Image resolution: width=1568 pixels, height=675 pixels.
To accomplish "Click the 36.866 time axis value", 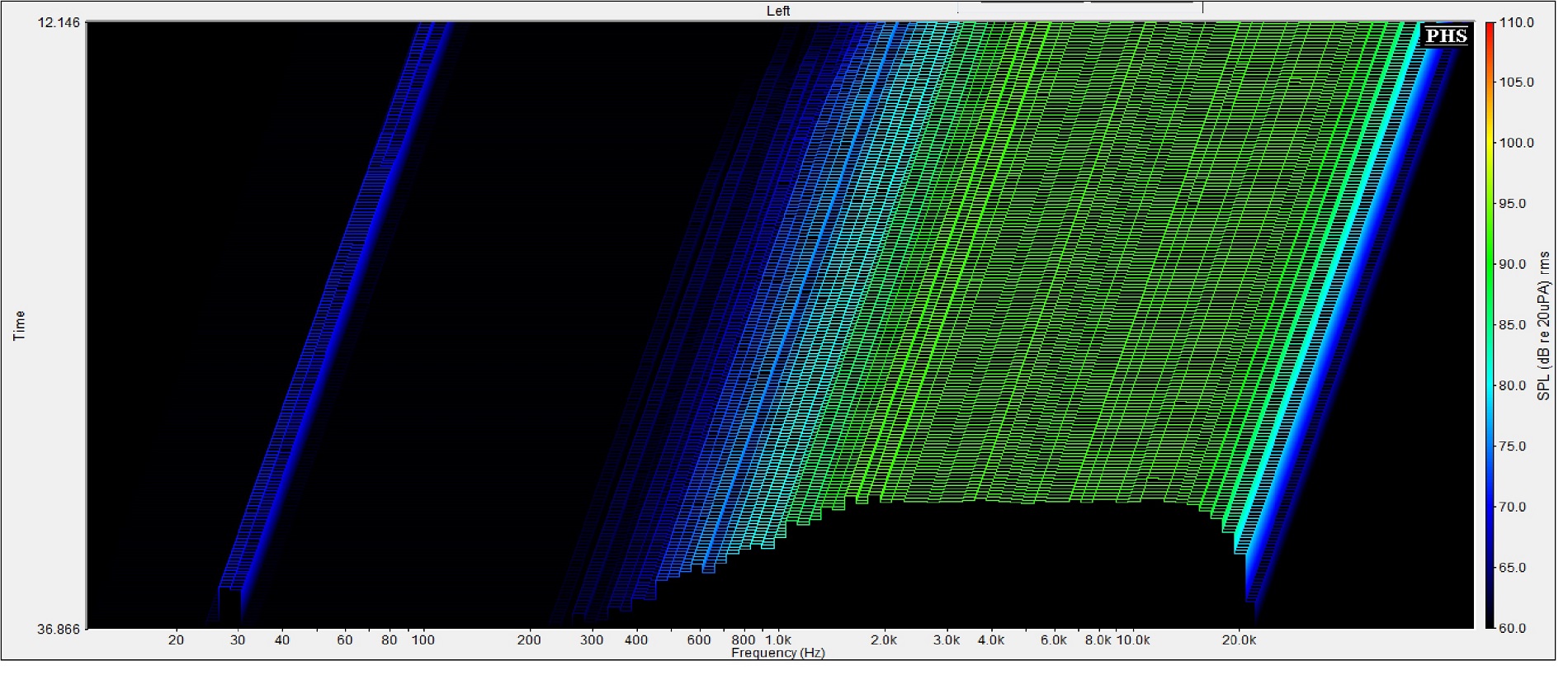I will pyautogui.click(x=59, y=629).
